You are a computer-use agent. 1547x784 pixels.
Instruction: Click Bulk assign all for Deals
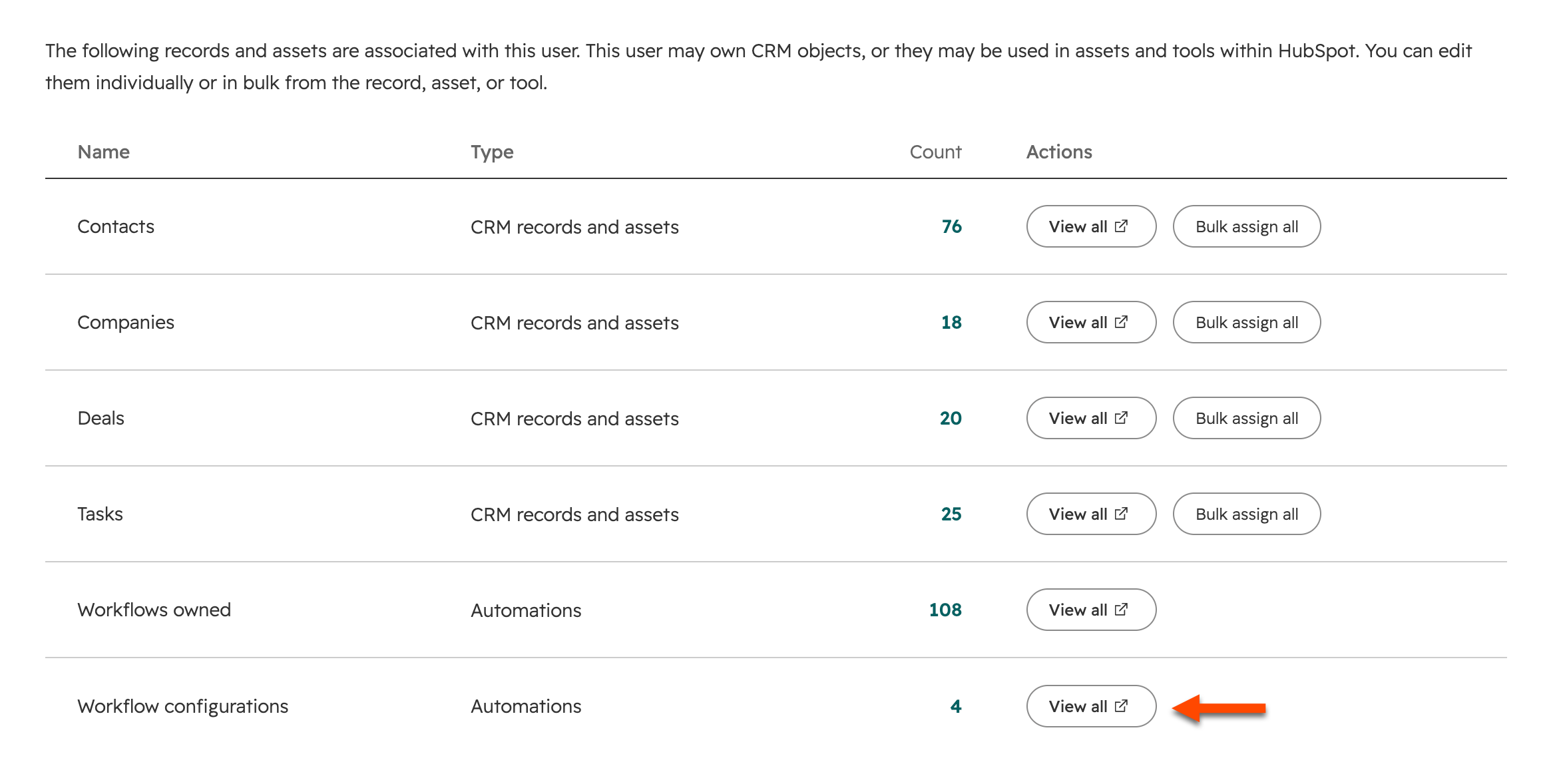click(1246, 418)
